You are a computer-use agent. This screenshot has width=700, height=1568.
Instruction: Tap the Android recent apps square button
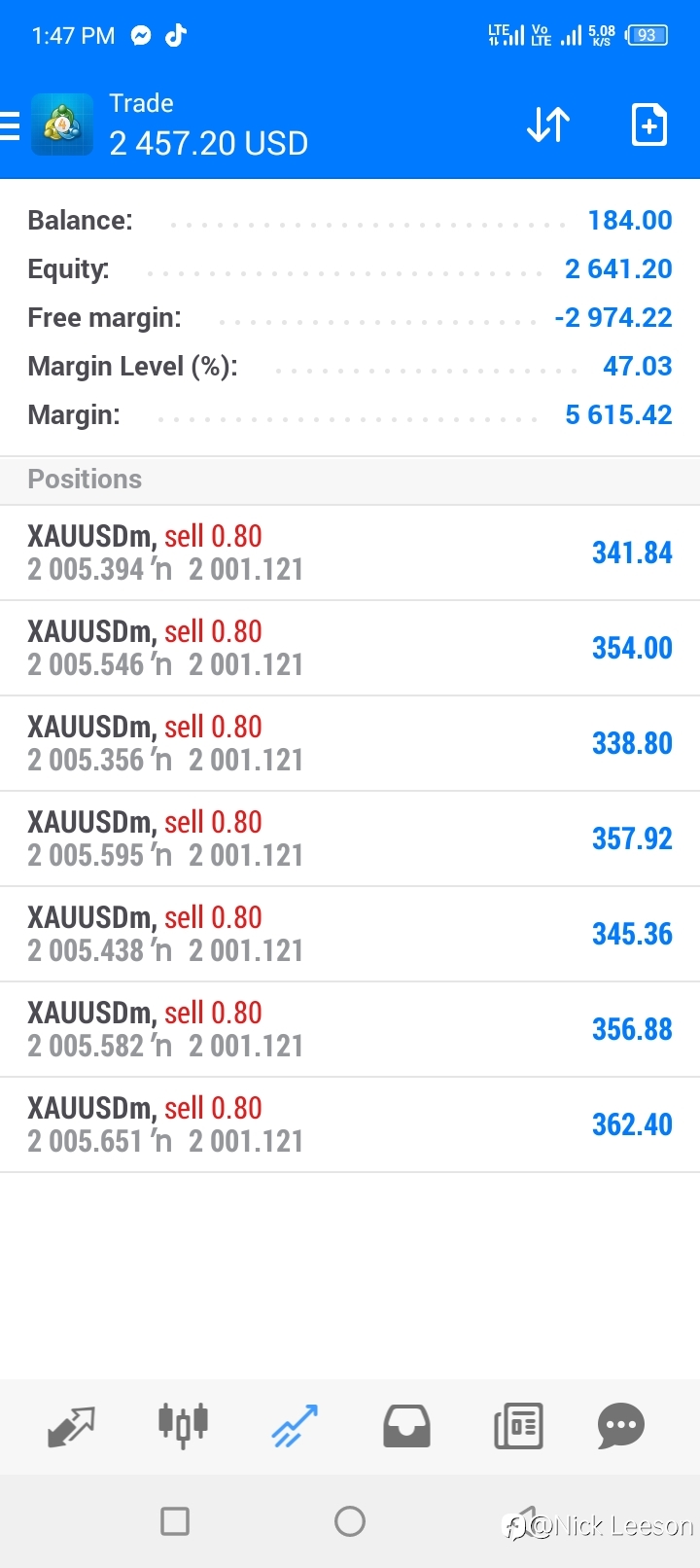[175, 1521]
